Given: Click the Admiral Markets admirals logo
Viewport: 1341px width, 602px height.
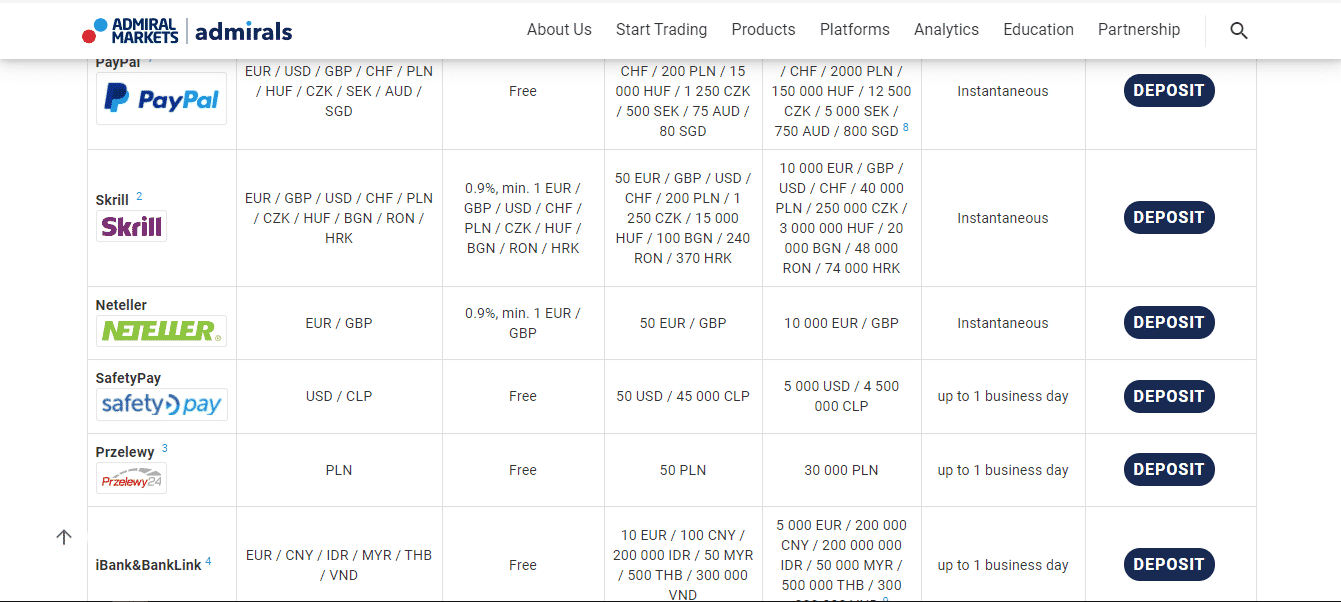Looking at the screenshot, I should pos(187,31).
